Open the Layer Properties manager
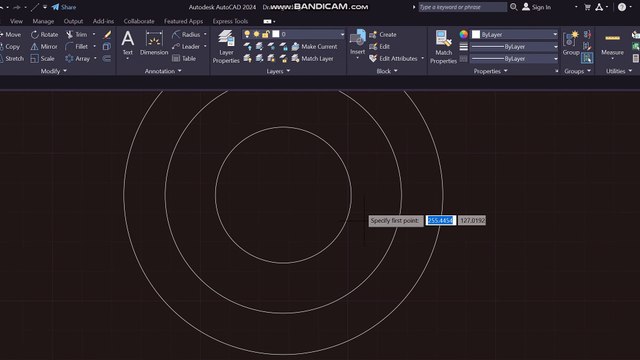 tap(226, 47)
